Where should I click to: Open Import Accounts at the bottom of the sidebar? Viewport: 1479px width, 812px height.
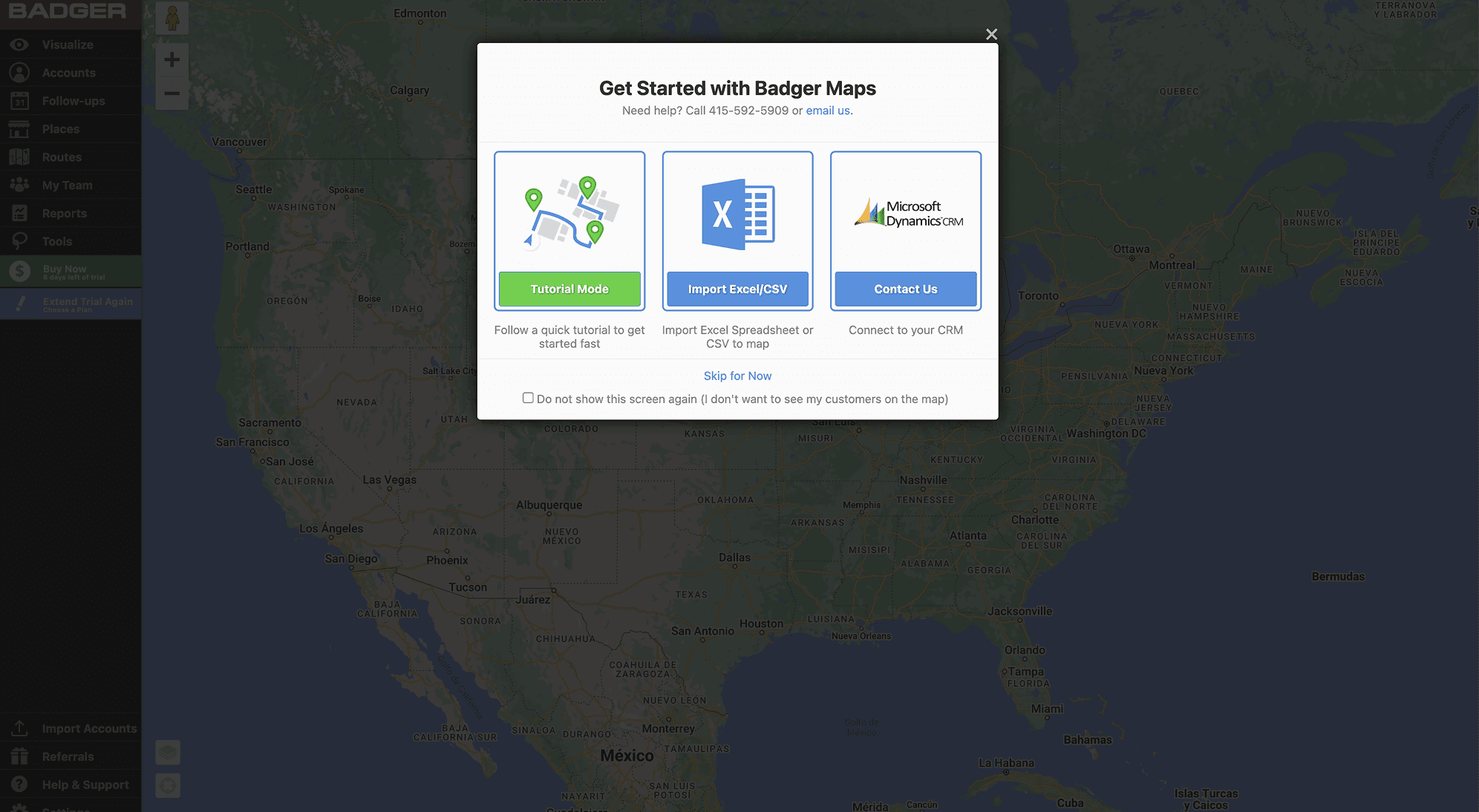(x=89, y=729)
